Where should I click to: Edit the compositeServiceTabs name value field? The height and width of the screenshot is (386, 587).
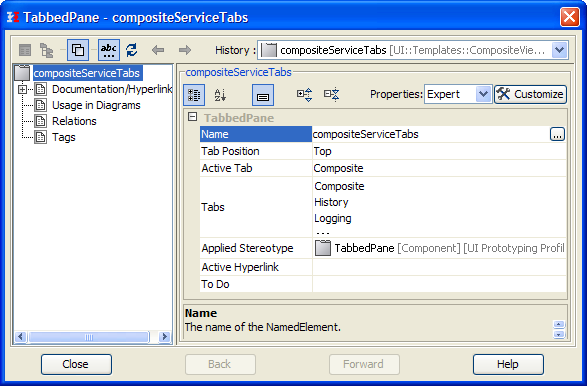coord(431,134)
